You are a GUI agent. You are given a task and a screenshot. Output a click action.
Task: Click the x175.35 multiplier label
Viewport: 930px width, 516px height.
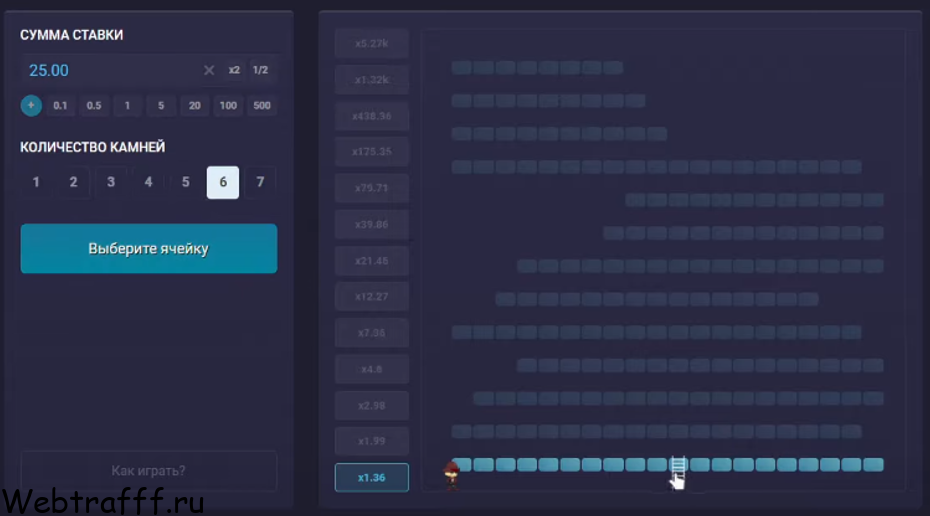(372, 152)
